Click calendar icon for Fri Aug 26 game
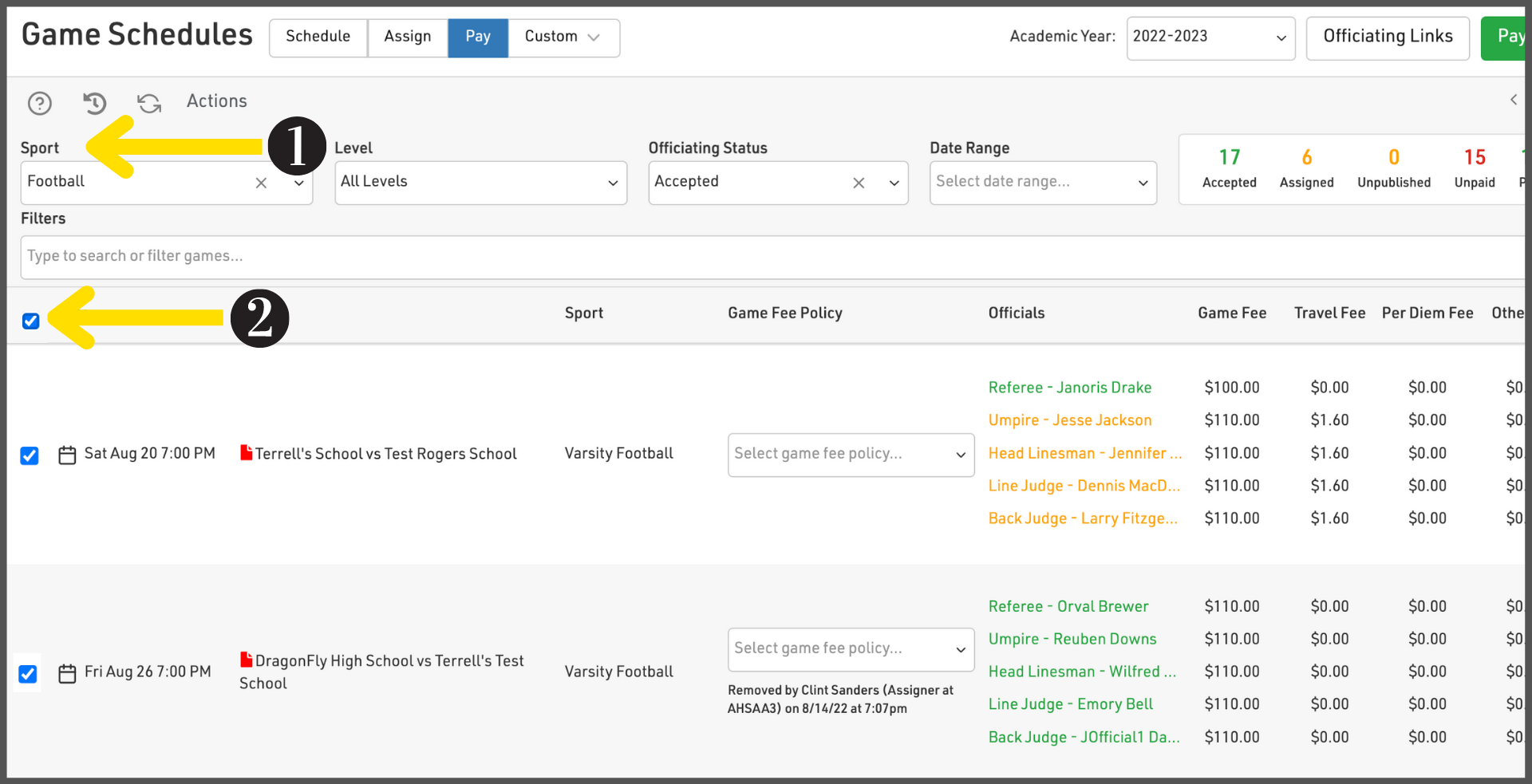 point(68,673)
